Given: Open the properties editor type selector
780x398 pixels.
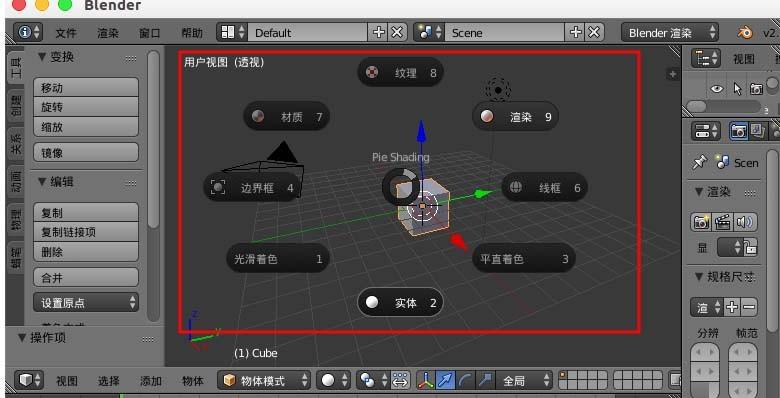Looking at the screenshot, I should pyautogui.click(x=706, y=131).
